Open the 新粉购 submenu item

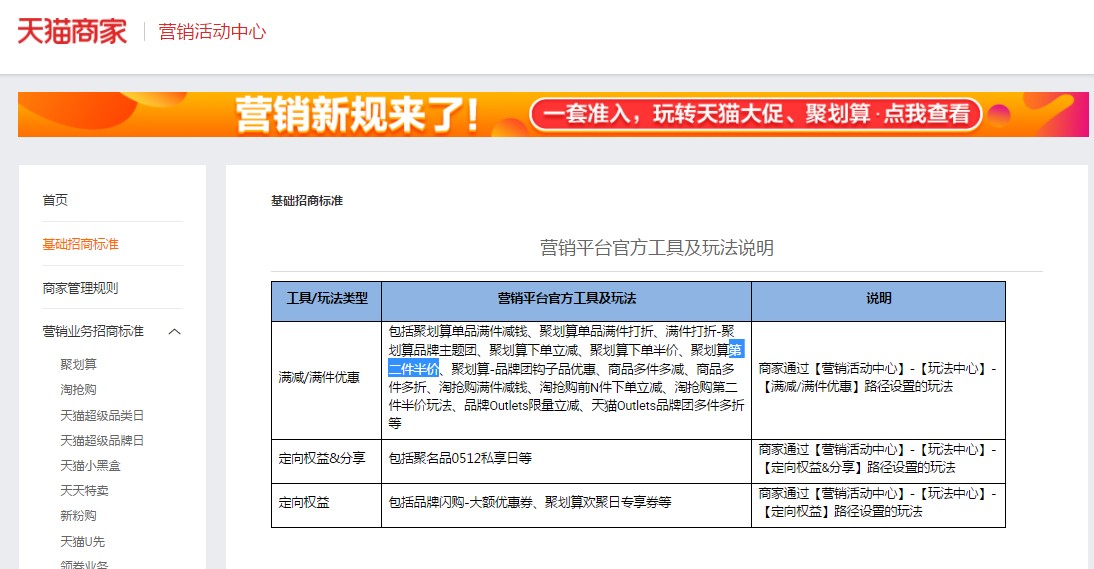pyautogui.click(x=78, y=516)
